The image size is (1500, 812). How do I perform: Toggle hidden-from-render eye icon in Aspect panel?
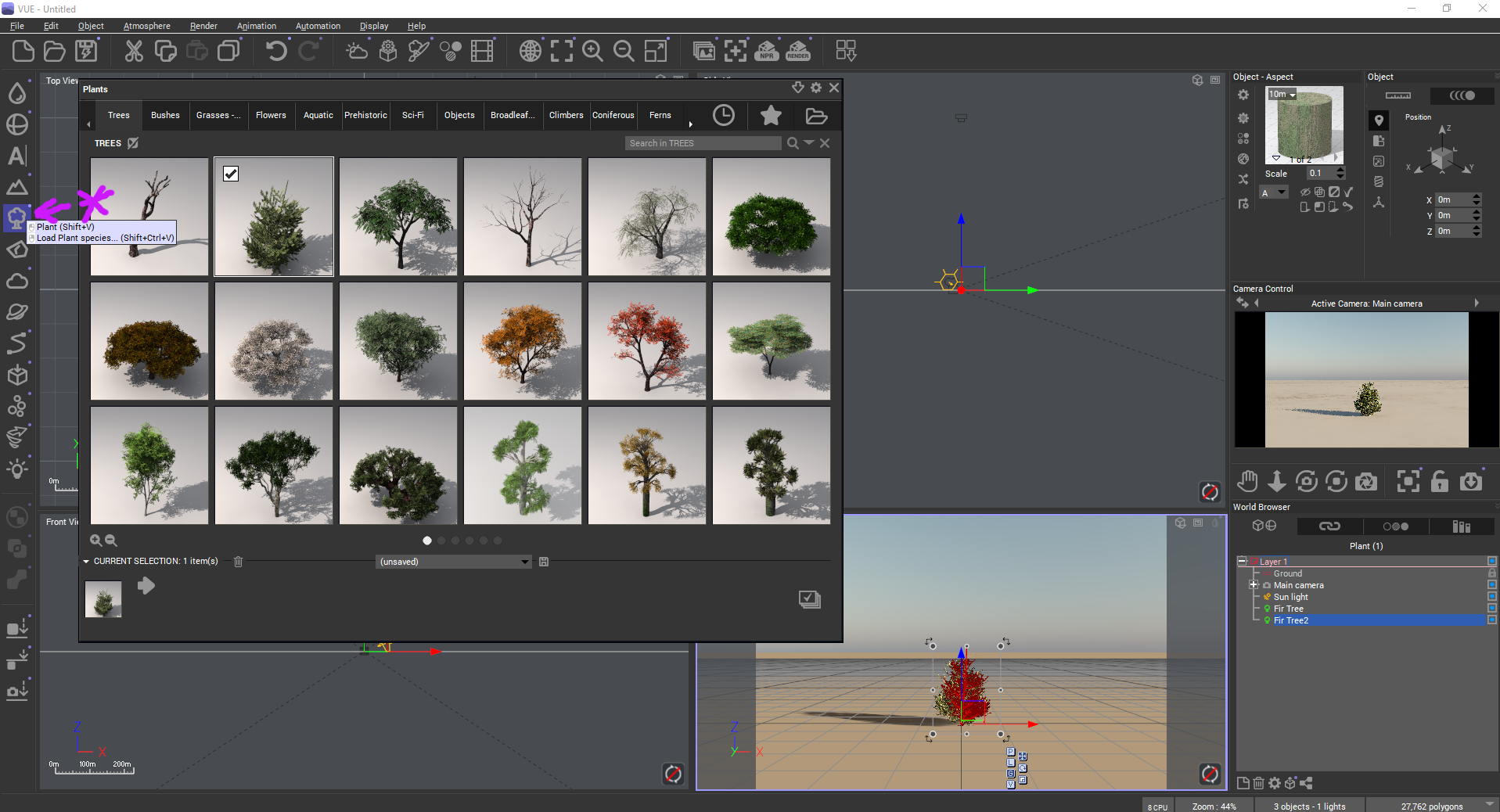[1305, 192]
